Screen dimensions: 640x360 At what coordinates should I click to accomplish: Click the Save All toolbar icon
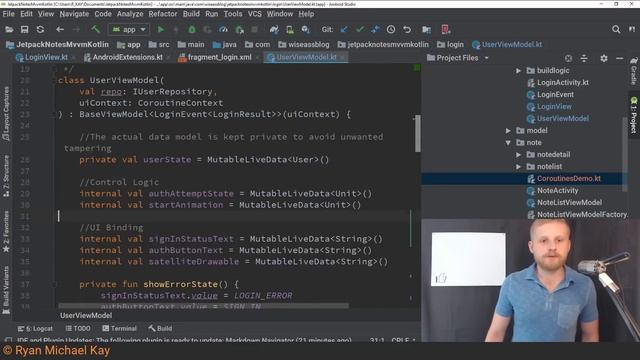(x=24, y=29)
